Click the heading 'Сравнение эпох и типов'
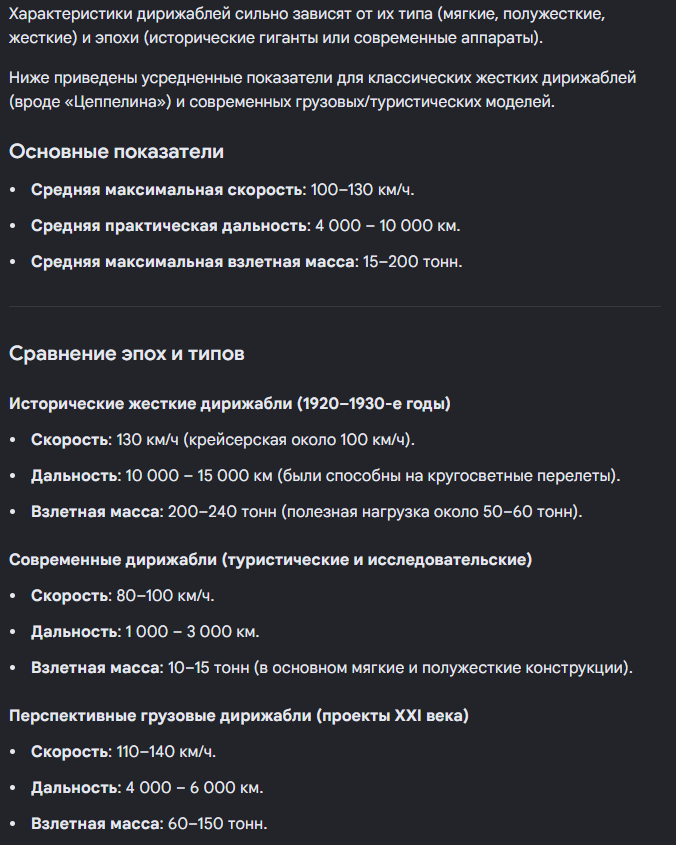 coord(127,354)
